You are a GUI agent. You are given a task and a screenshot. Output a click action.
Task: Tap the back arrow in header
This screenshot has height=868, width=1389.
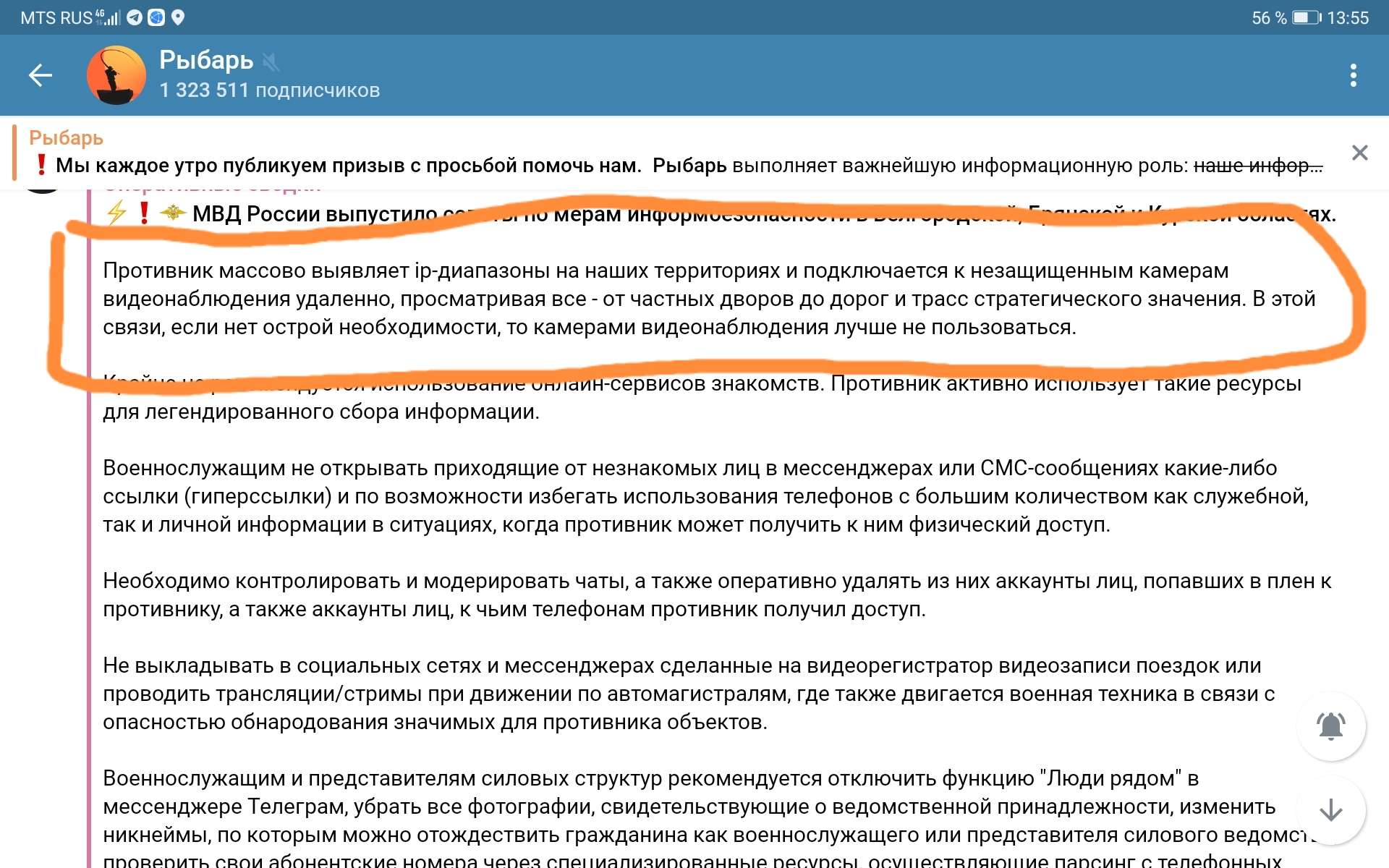click(41, 75)
